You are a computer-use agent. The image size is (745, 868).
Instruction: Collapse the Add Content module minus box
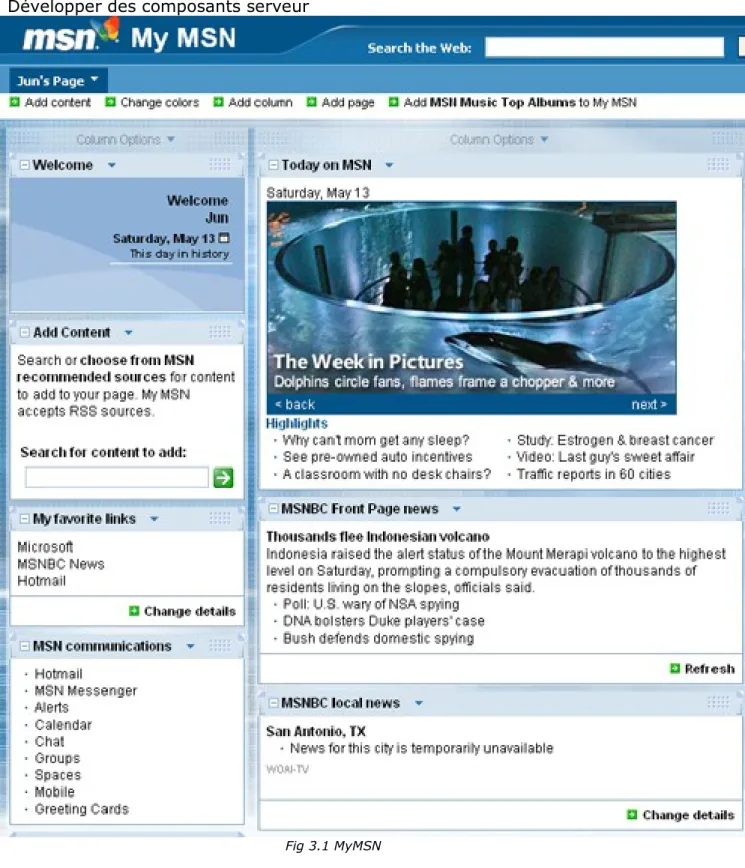point(24,332)
